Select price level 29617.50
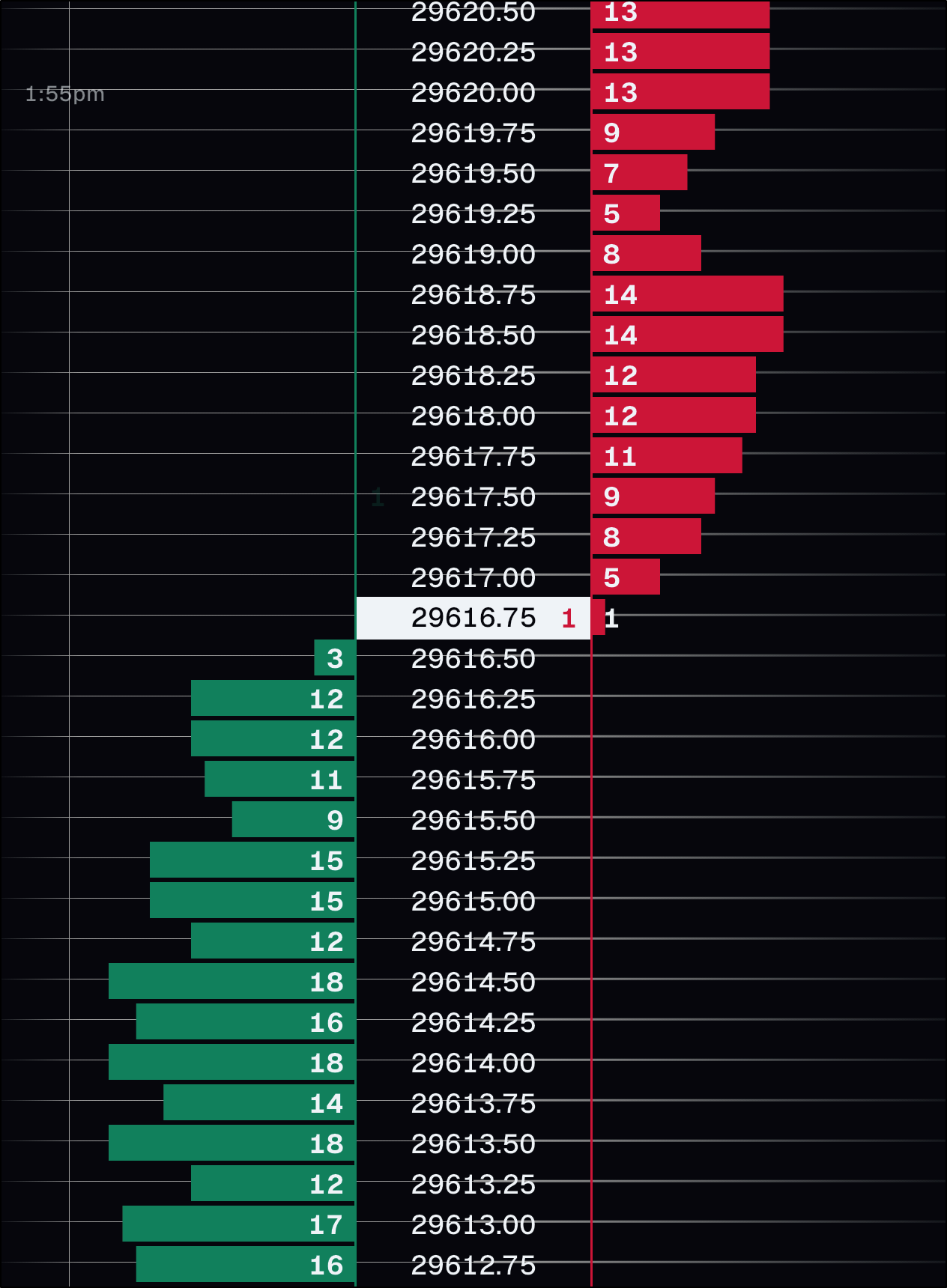Image resolution: width=947 pixels, height=1288 pixels. (473, 496)
